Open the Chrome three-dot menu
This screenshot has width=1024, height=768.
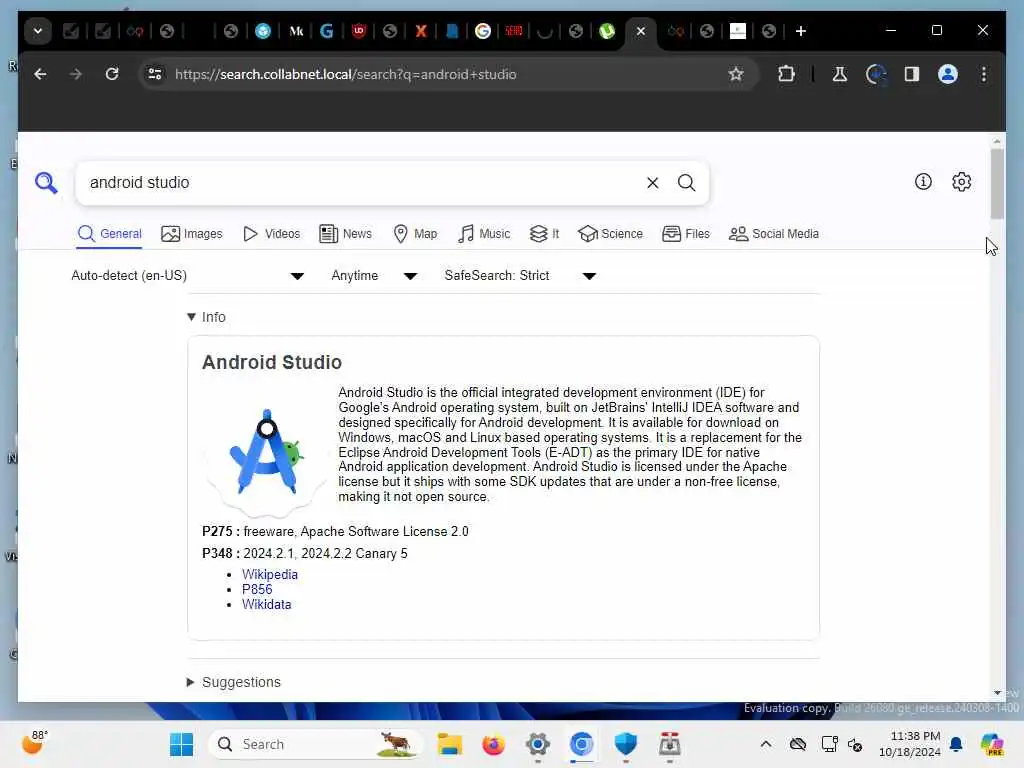pyautogui.click(x=984, y=74)
